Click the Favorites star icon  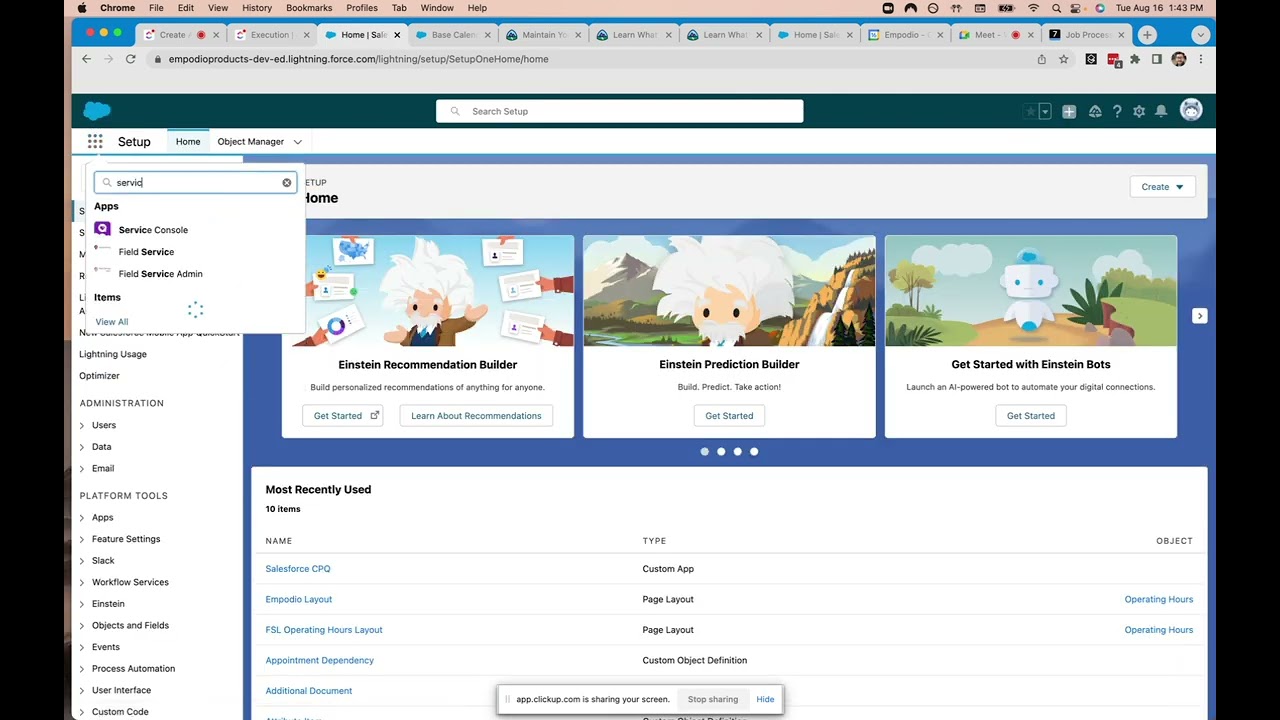coord(1030,112)
